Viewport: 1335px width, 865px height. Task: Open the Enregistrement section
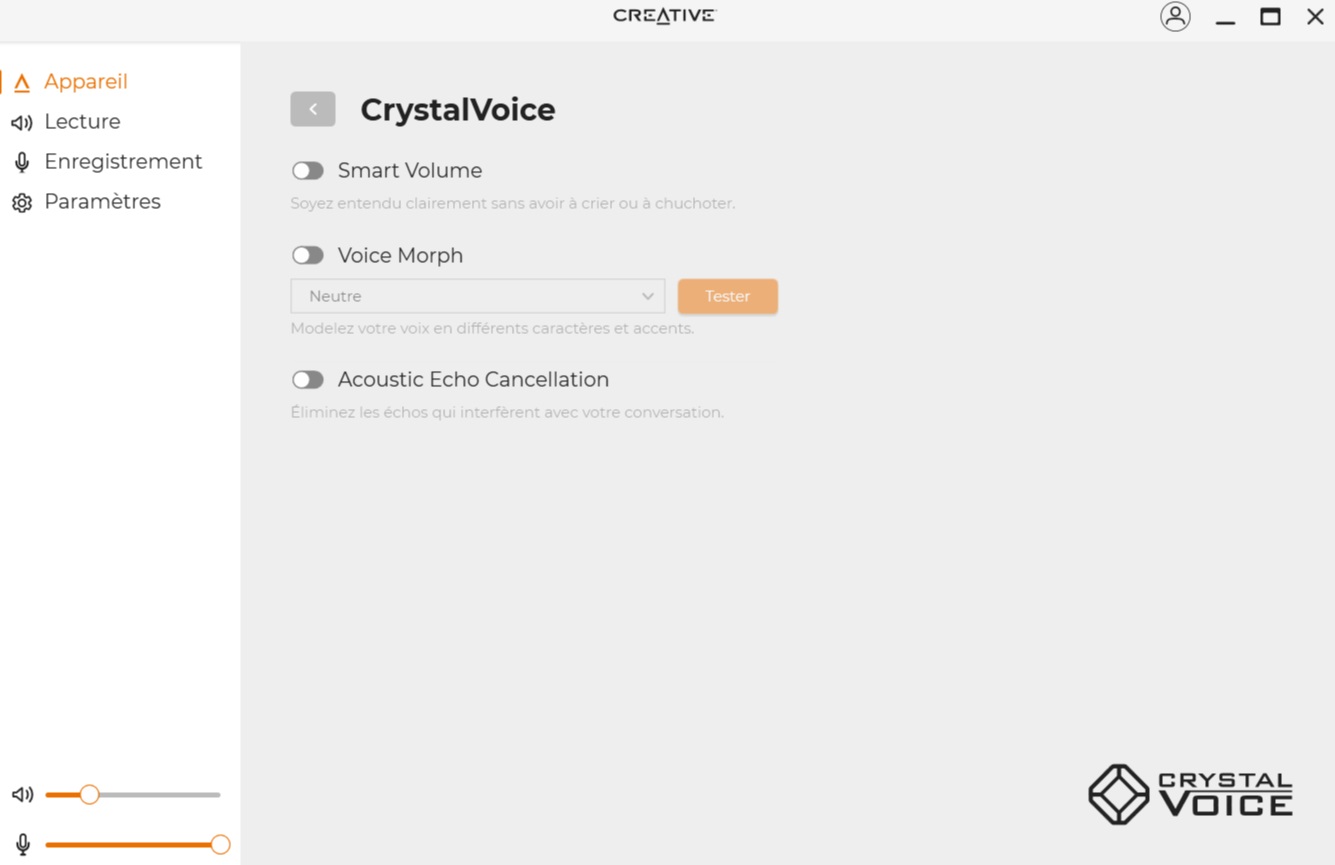coord(123,162)
